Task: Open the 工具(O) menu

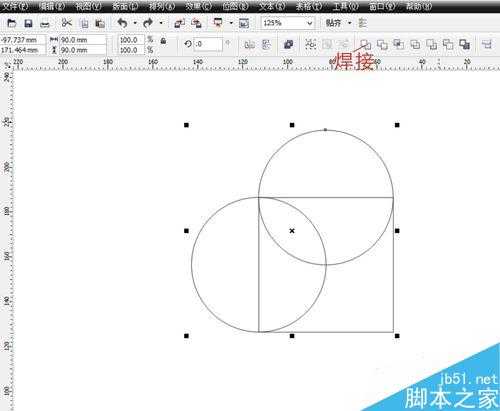Action: tap(346, 6)
